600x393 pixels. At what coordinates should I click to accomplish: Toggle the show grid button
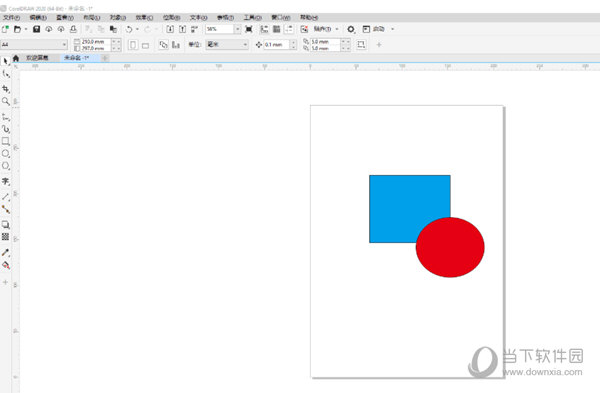277,29
